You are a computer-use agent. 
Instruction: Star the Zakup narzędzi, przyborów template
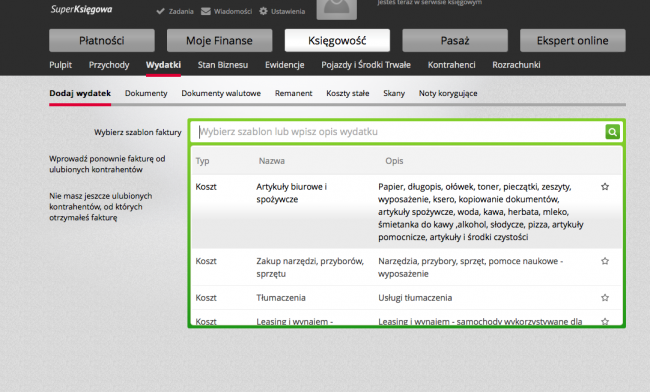coord(605,261)
